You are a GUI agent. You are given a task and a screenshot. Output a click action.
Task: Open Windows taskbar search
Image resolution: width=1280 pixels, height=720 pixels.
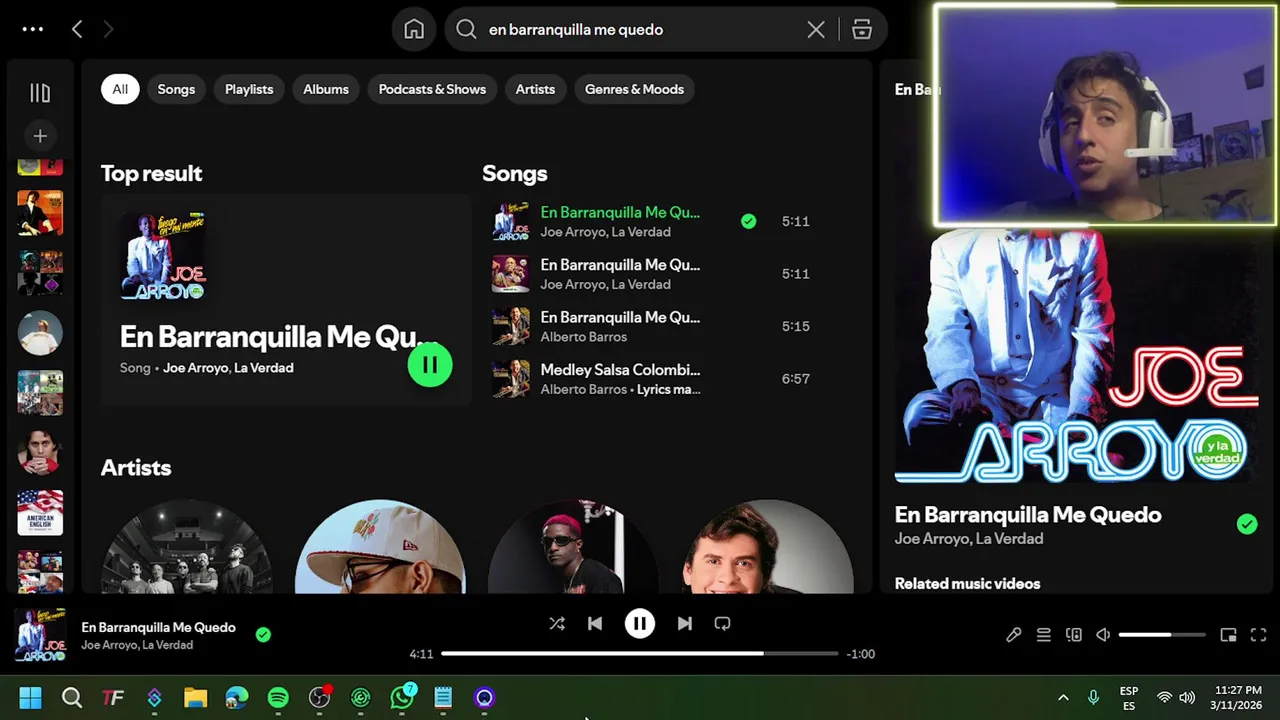point(72,698)
